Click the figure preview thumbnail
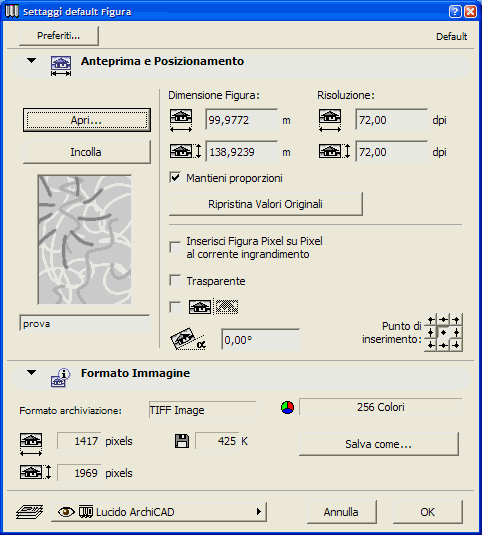482x535 pixels. click(x=85, y=240)
